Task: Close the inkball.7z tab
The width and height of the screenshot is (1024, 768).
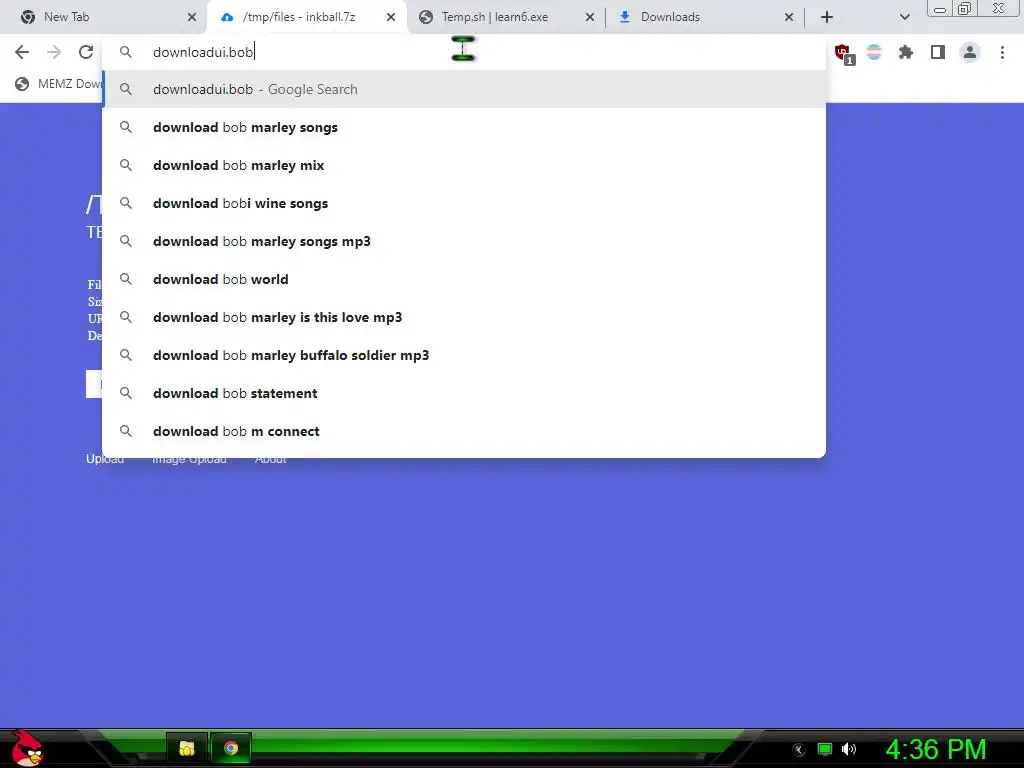Action: (391, 17)
